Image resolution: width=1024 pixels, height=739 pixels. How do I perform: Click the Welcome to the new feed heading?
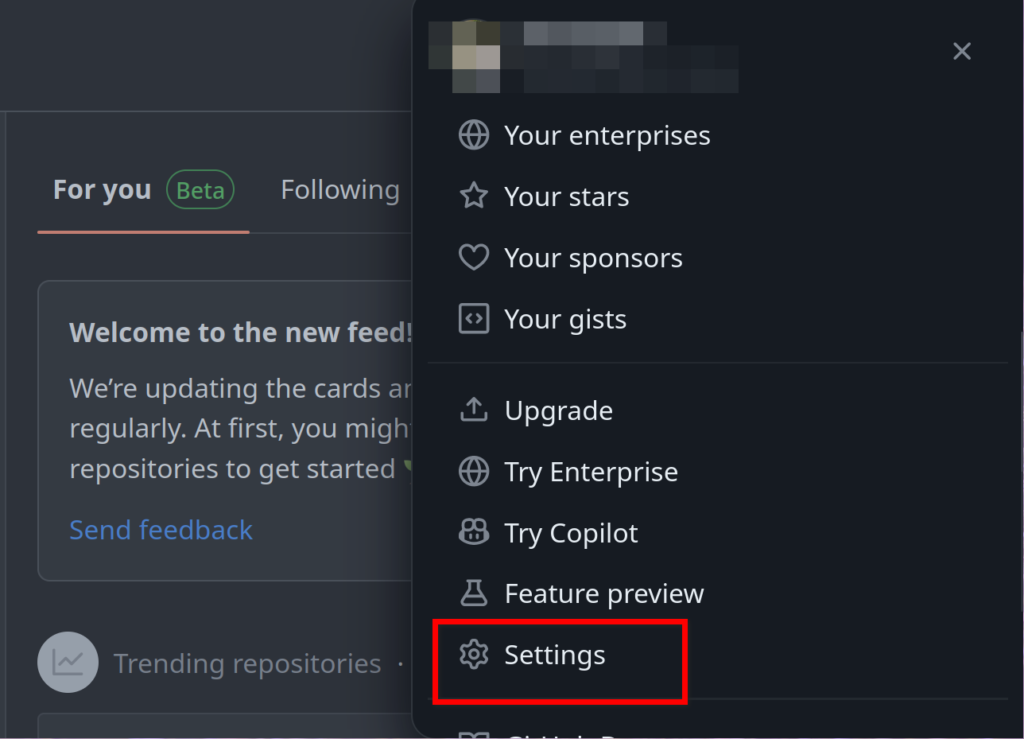click(x=241, y=333)
